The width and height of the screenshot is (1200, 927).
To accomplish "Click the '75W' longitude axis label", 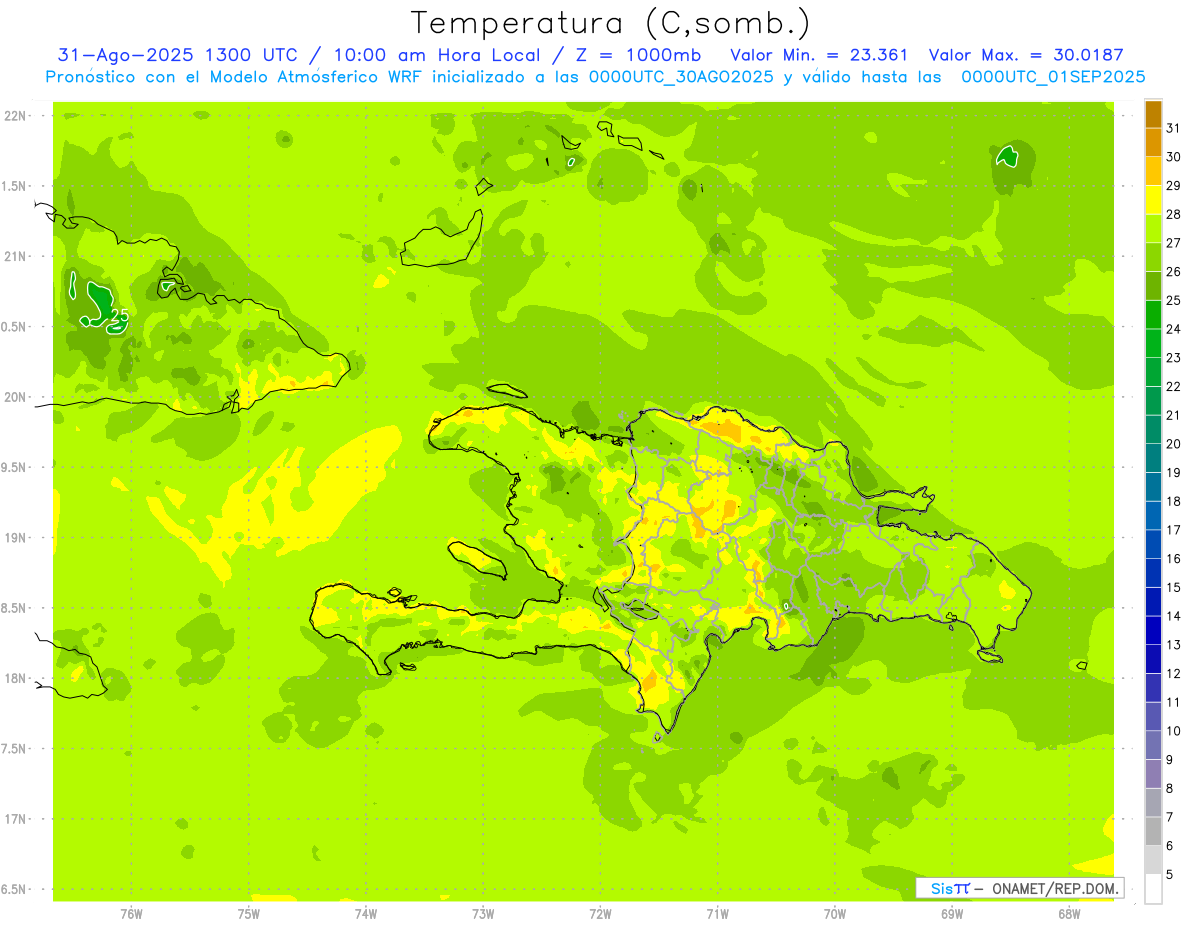I will (x=248, y=913).
